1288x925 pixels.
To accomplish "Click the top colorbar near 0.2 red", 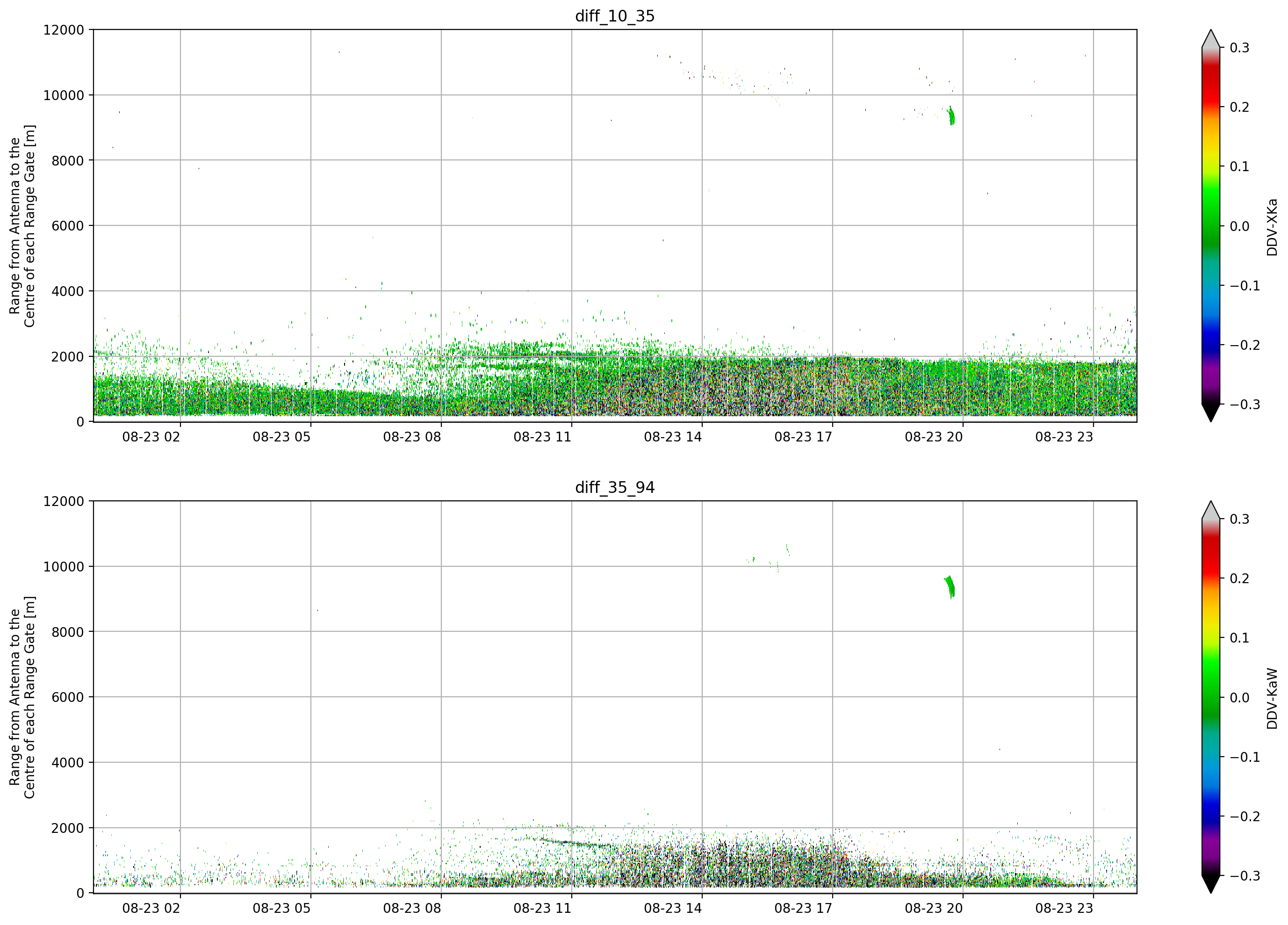I will (1211, 107).
